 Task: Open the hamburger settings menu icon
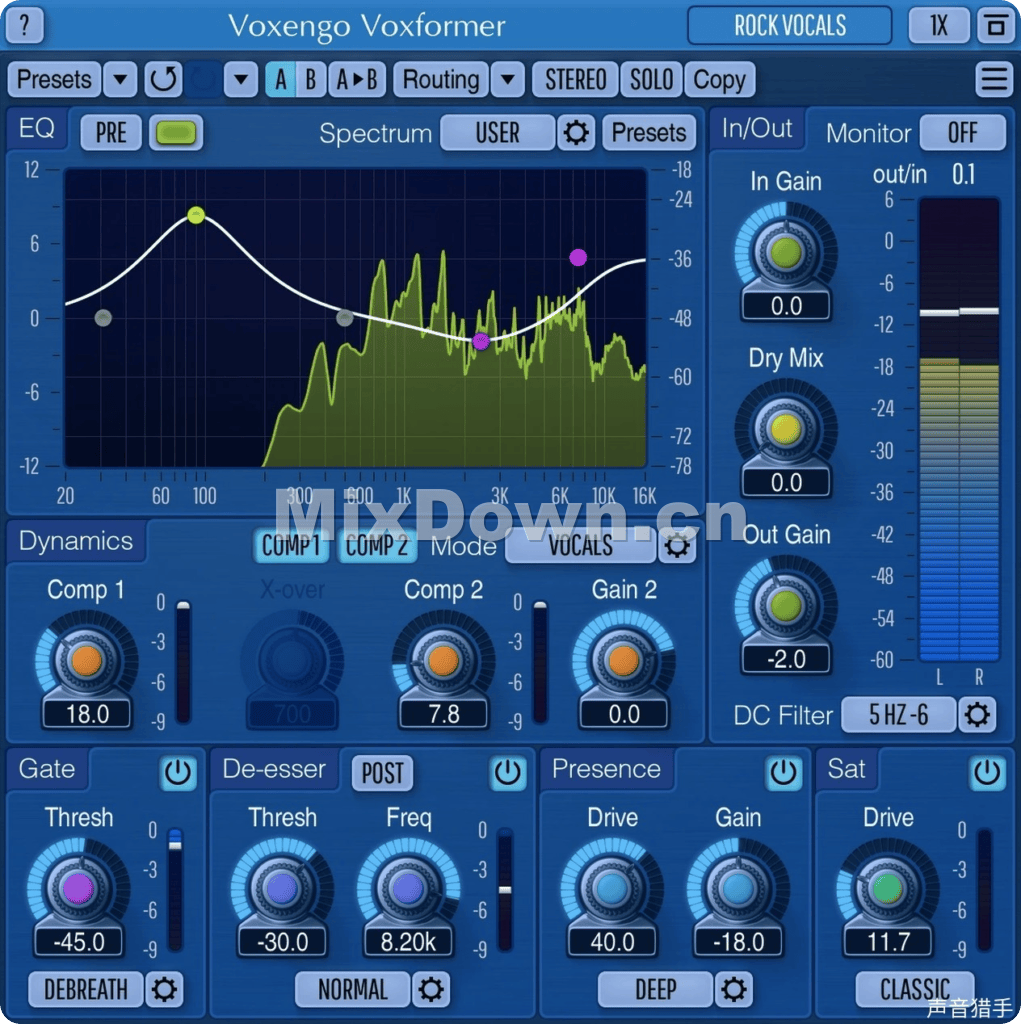point(993,79)
